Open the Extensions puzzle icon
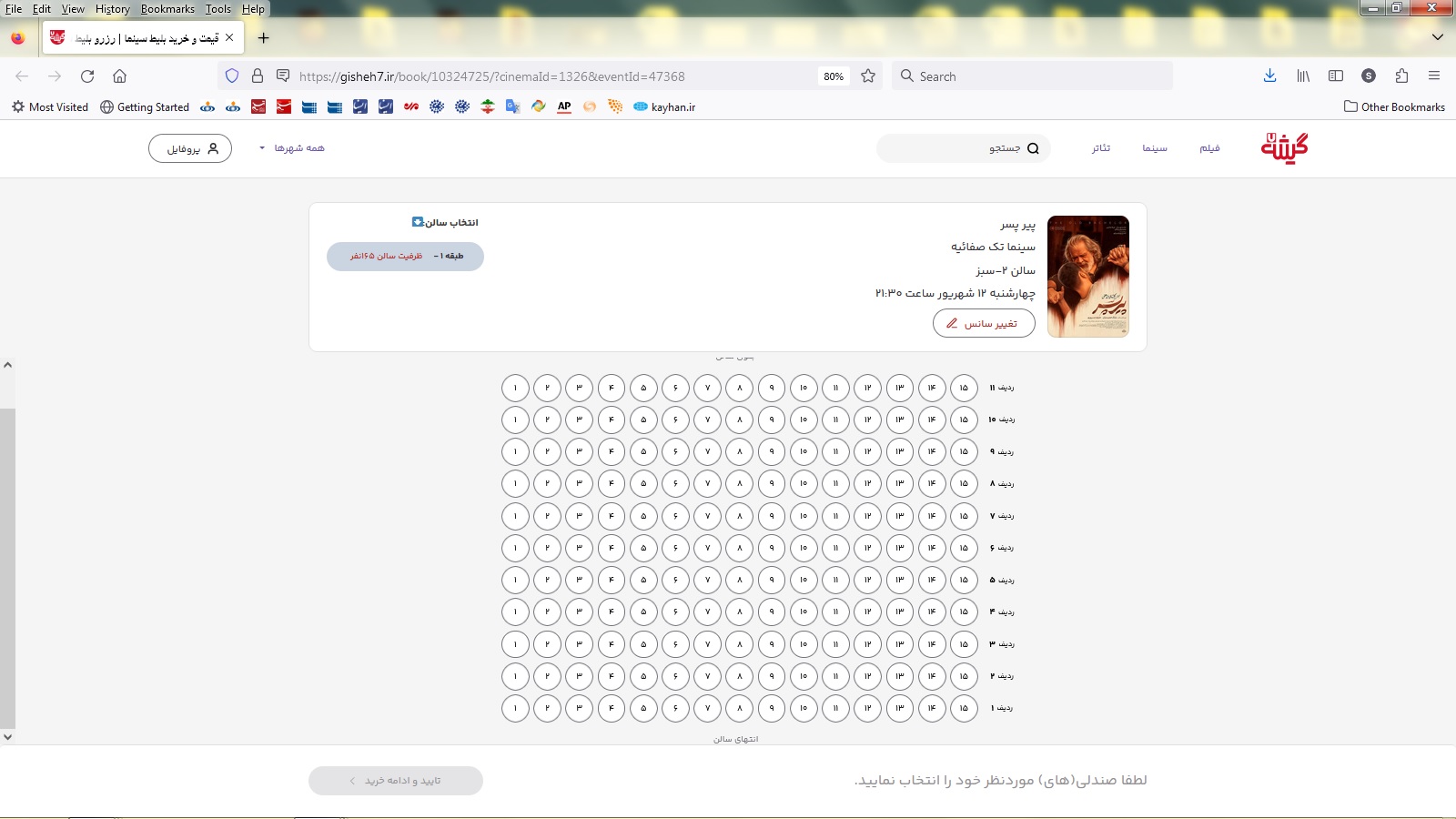 (x=1401, y=76)
